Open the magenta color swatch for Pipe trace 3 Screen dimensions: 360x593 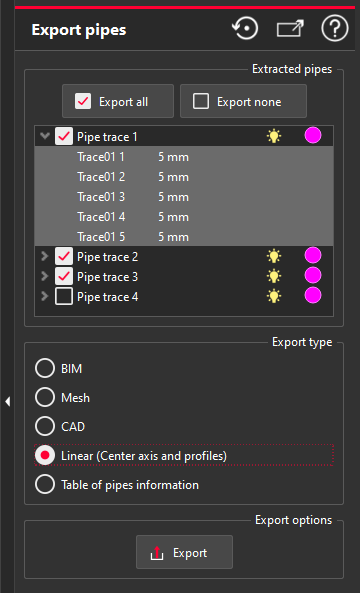313,275
